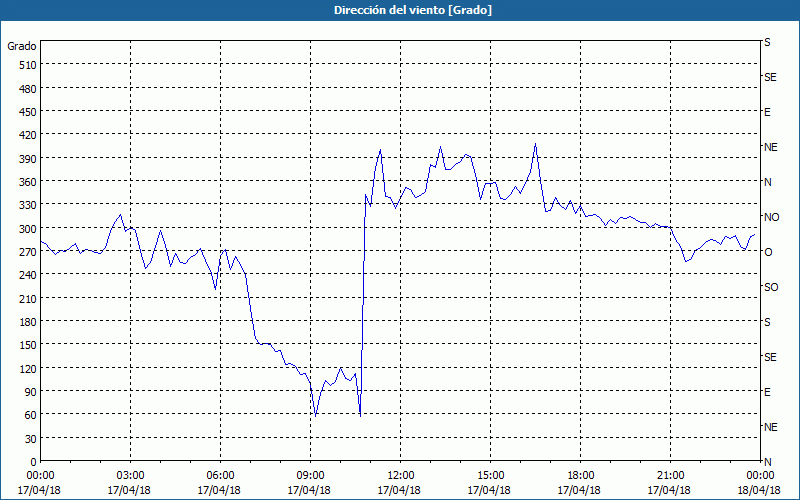Select the 09:00 time axis label

311,476
